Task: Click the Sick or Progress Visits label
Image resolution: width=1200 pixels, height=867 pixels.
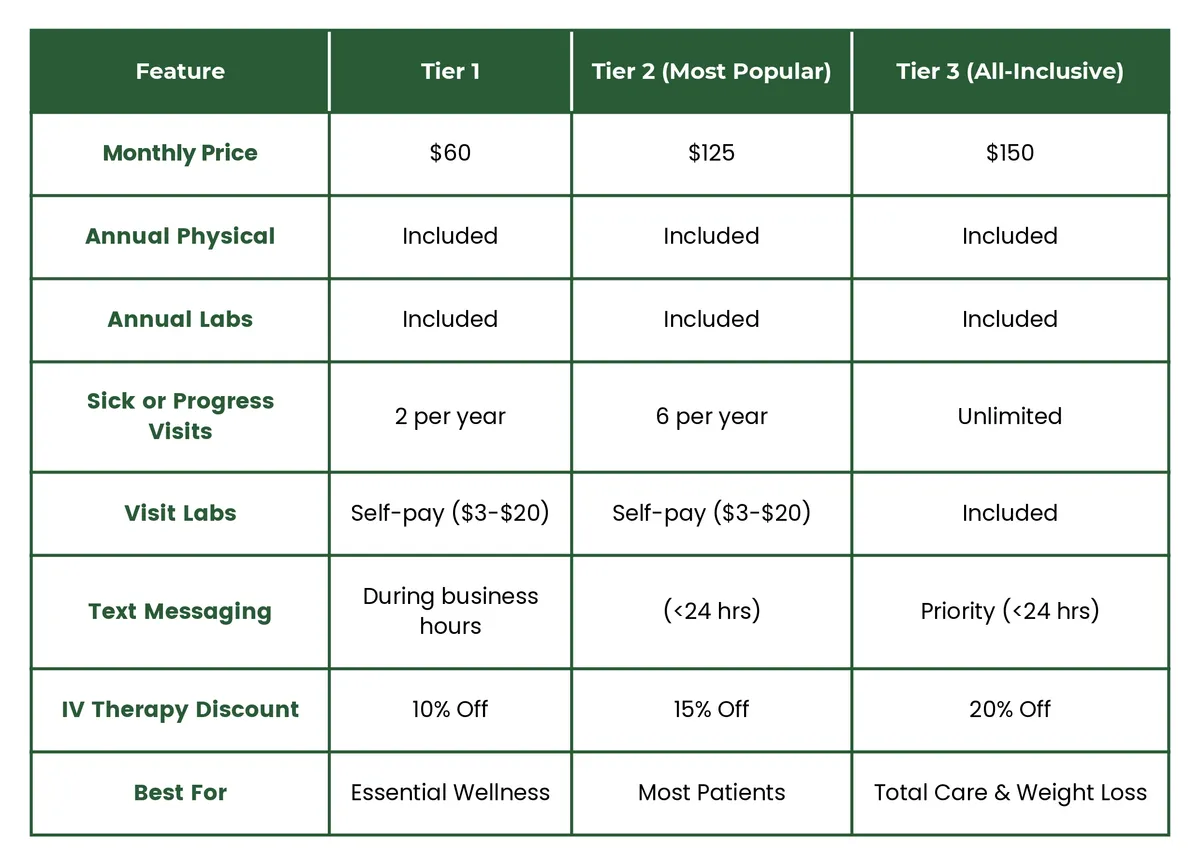Action: pos(180,416)
